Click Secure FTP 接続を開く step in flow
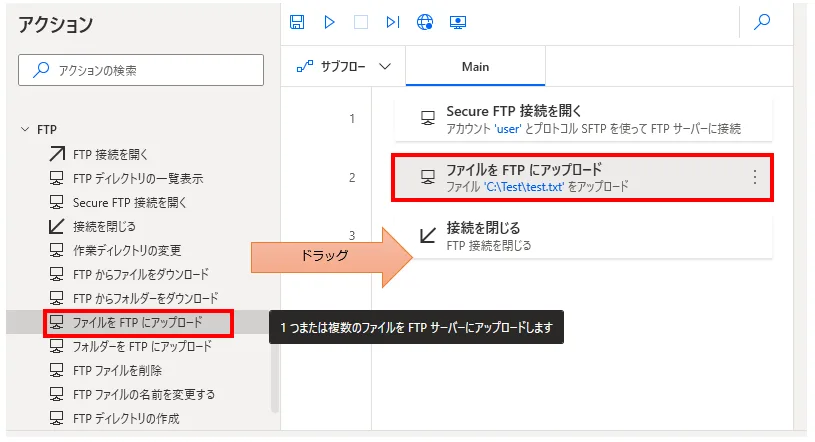This screenshot has width=815, height=442. pos(582,119)
